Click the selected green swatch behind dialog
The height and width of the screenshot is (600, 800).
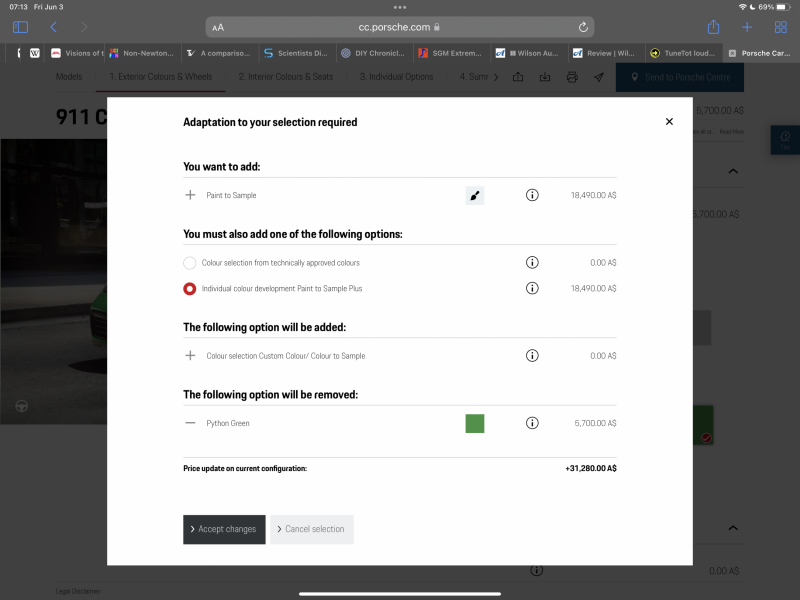tap(703, 424)
